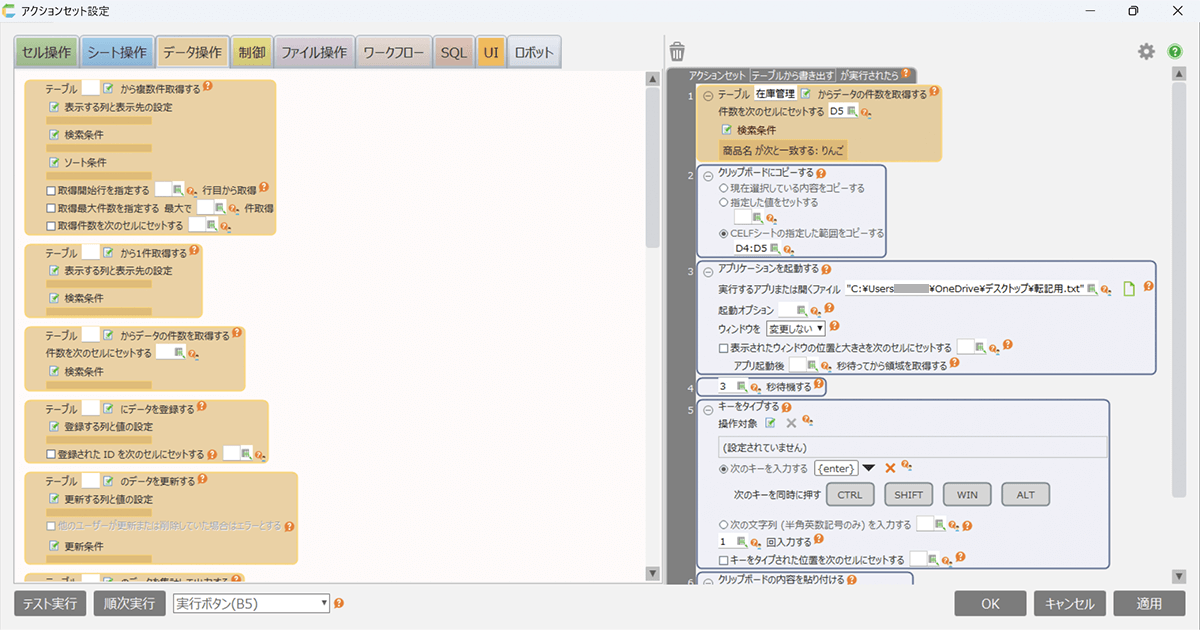Screen dimensions: 1200x630
Task: Enable 取得最大件数を指定する checkbox
Action: (x=52, y=208)
